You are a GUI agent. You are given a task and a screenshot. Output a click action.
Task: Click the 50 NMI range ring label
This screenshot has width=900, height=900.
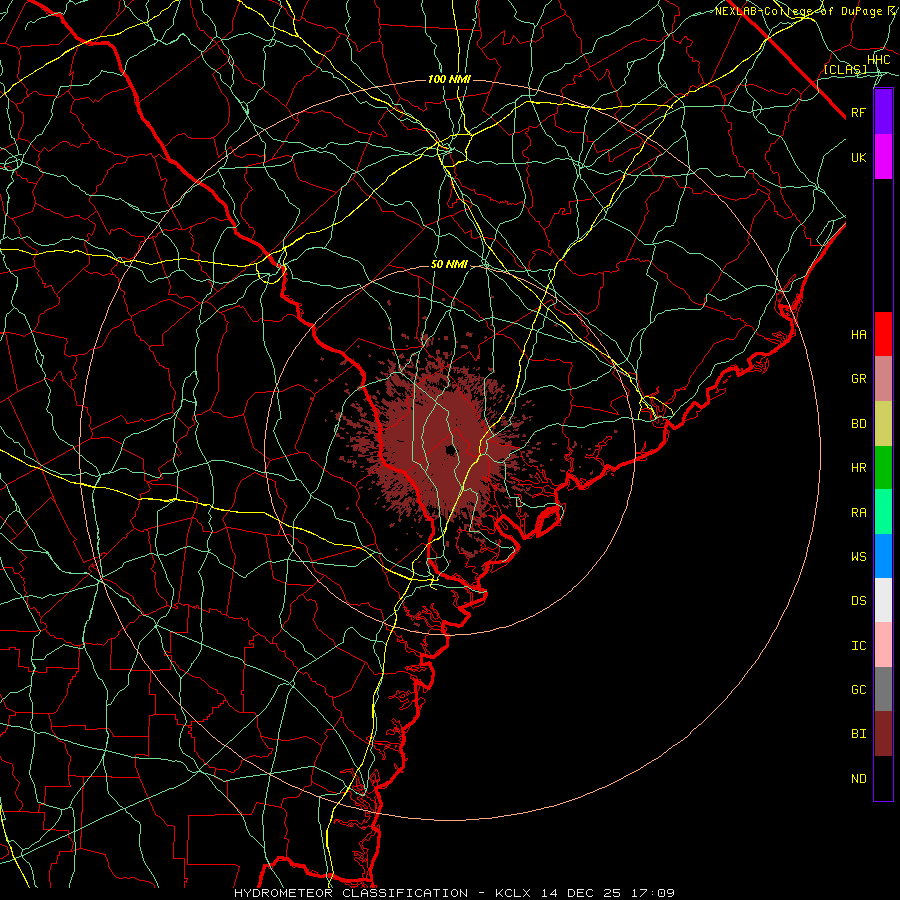(x=449, y=264)
